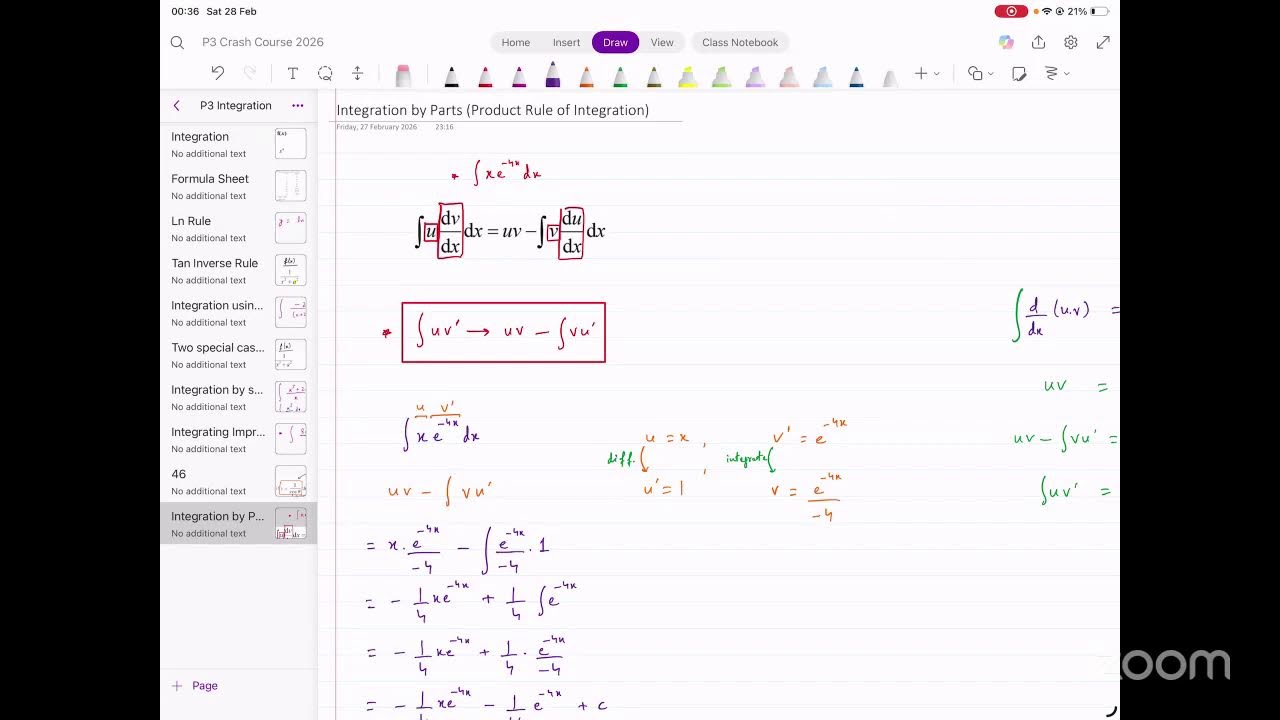Select the Integration by P... page
Image resolution: width=1280 pixels, height=720 pixels.
pyautogui.click(x=239, y=523)
